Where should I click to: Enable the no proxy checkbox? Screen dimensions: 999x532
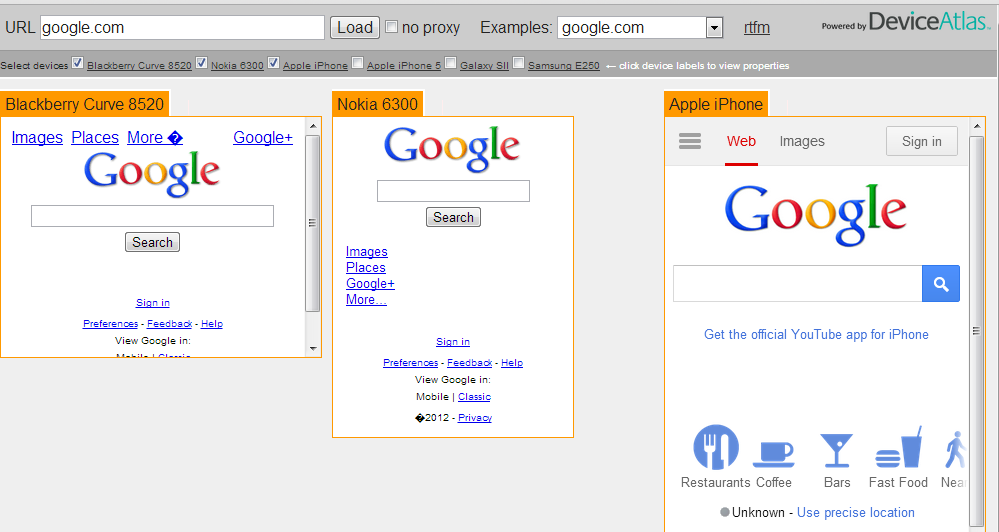pyautogui.click(x=392, y=27)
